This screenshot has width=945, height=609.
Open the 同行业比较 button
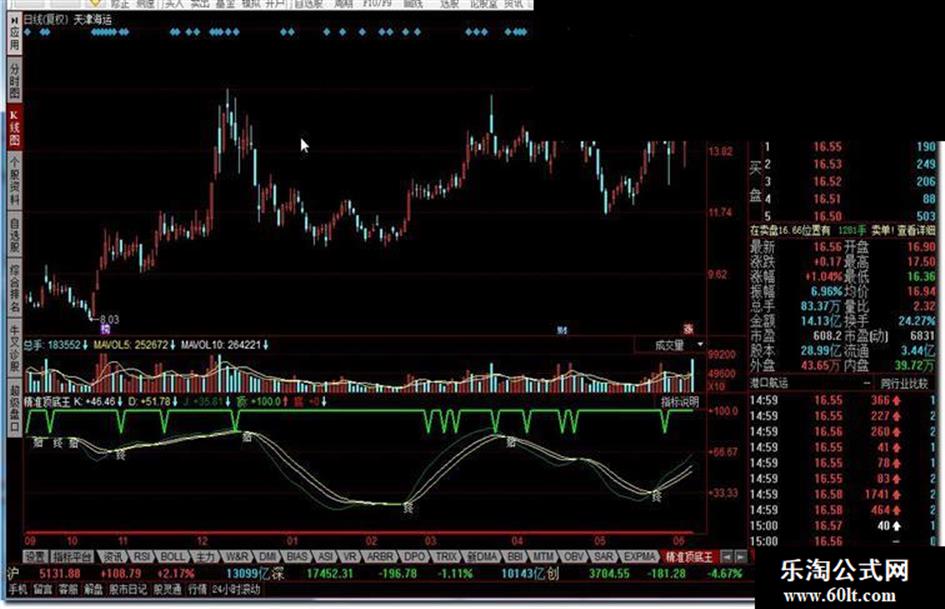coord(903,383)
